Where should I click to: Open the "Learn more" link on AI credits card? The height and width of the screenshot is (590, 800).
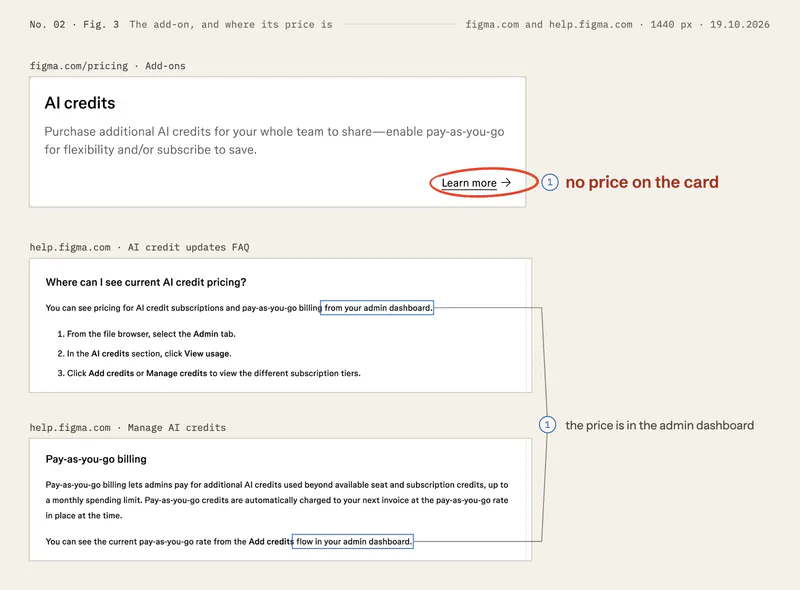click(476, 183)
